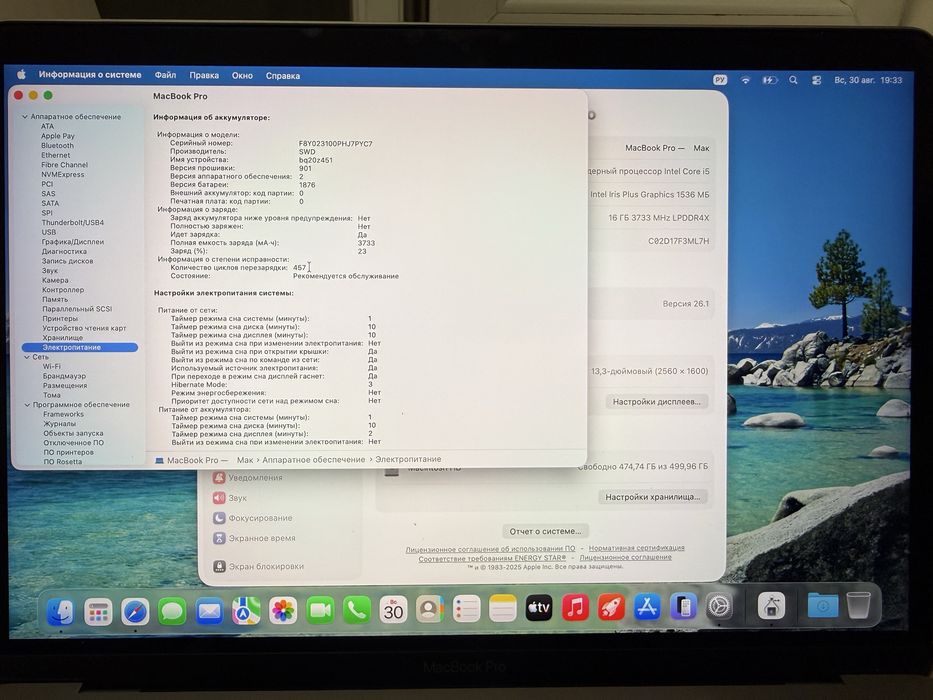Select Bluetooth in the hardware tree
Screen dimensions: 933x700
click(58, 145)
